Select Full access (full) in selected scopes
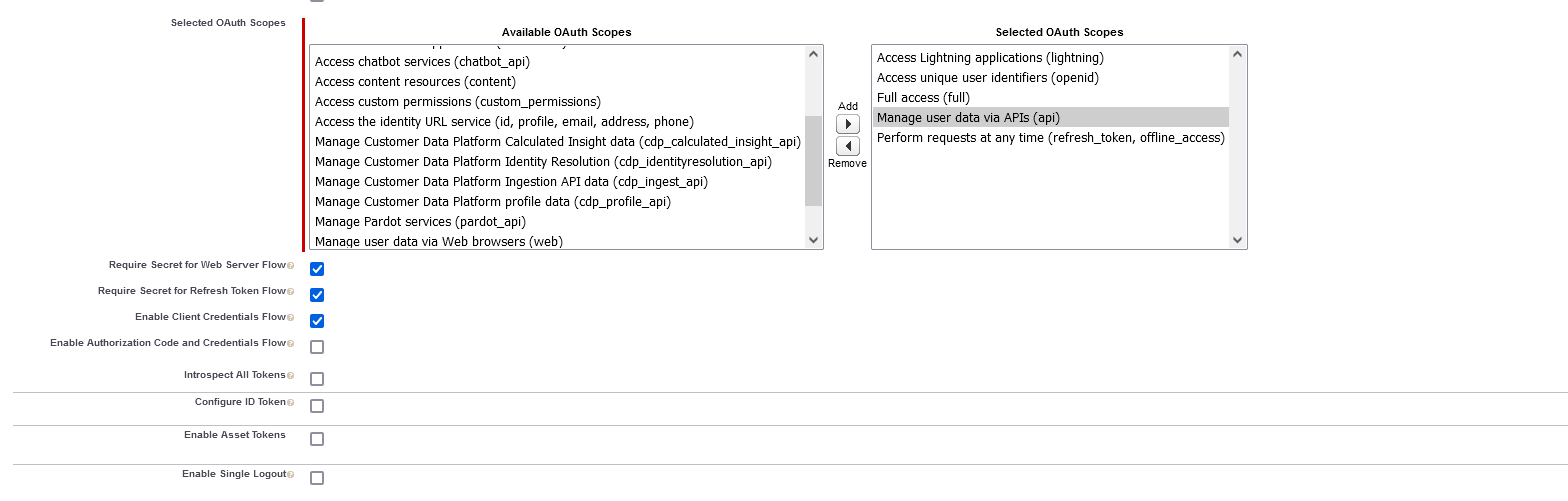Viewport: 1568px width, 501px height. click(908, 98)
